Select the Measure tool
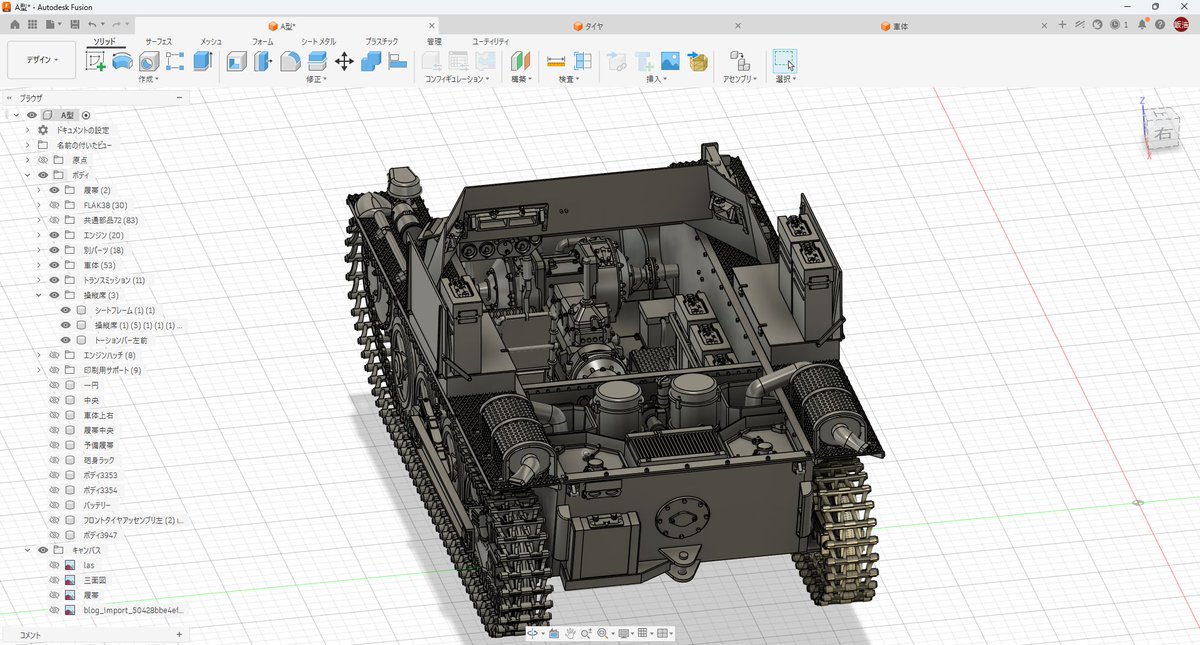Screen dimensions: 1200x645 pos(556,62)
